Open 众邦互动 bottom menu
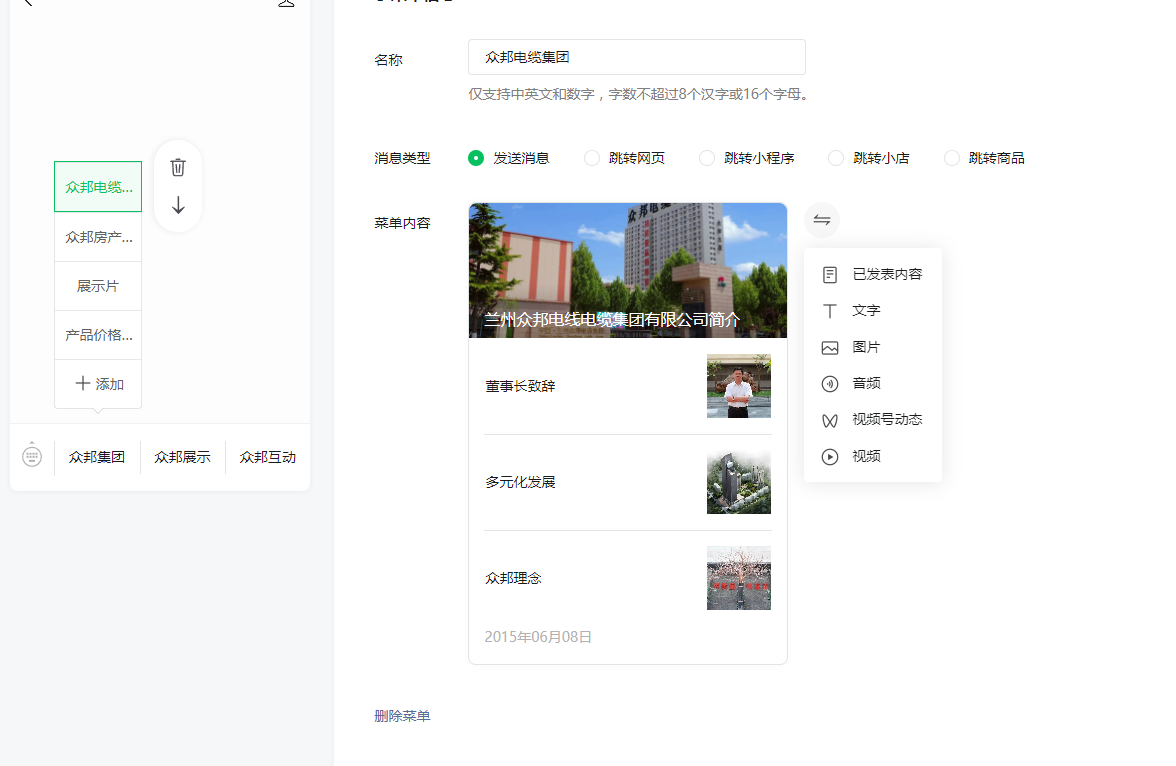1176x766 pixels. click(268, 457)
